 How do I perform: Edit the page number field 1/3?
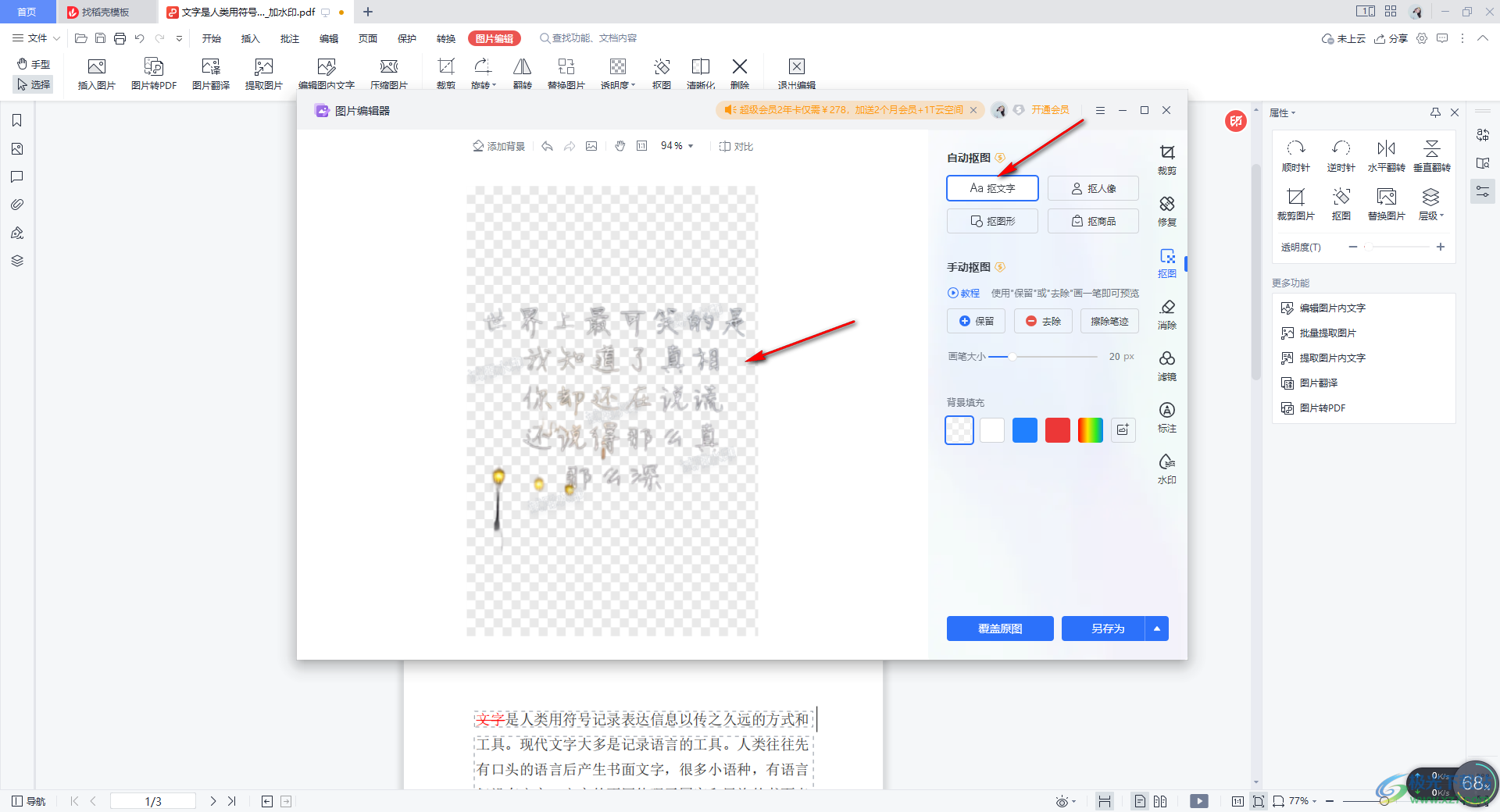(153, 801)
